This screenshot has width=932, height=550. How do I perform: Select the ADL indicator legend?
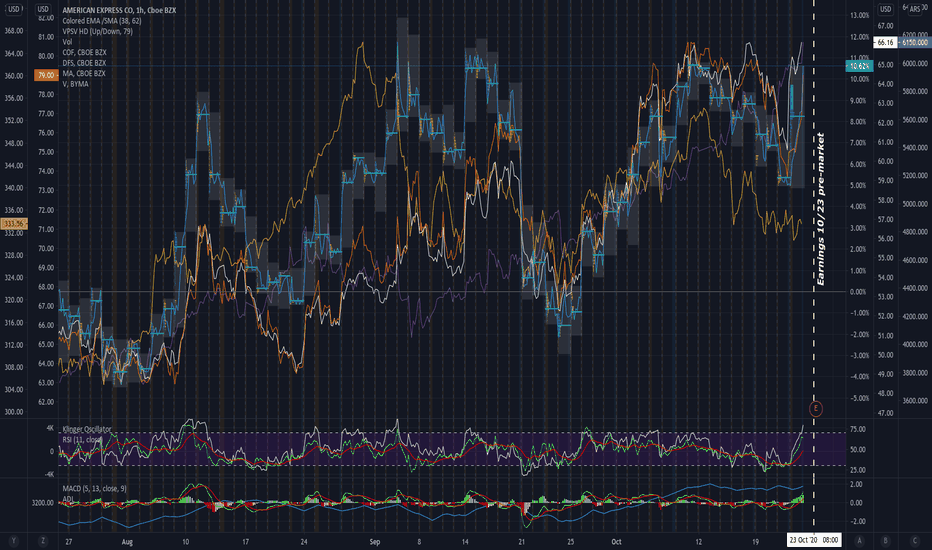tap(68, 498)
